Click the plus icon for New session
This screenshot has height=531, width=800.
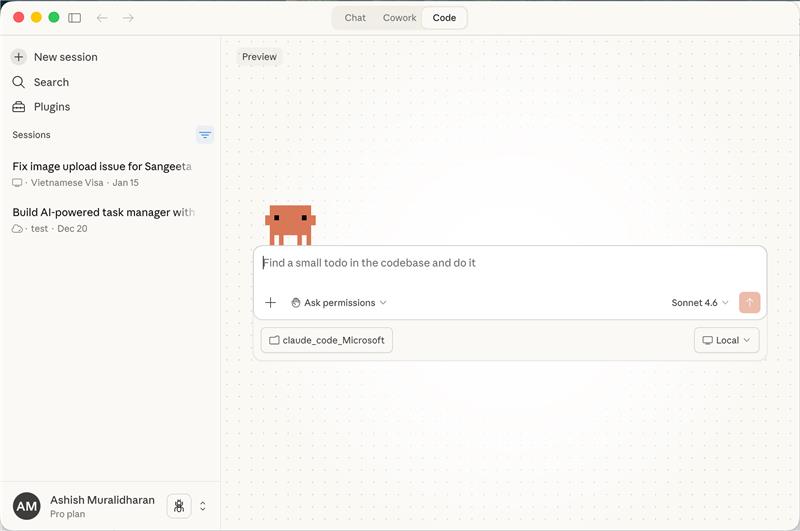pyautogui.click(x=19, y=57)
